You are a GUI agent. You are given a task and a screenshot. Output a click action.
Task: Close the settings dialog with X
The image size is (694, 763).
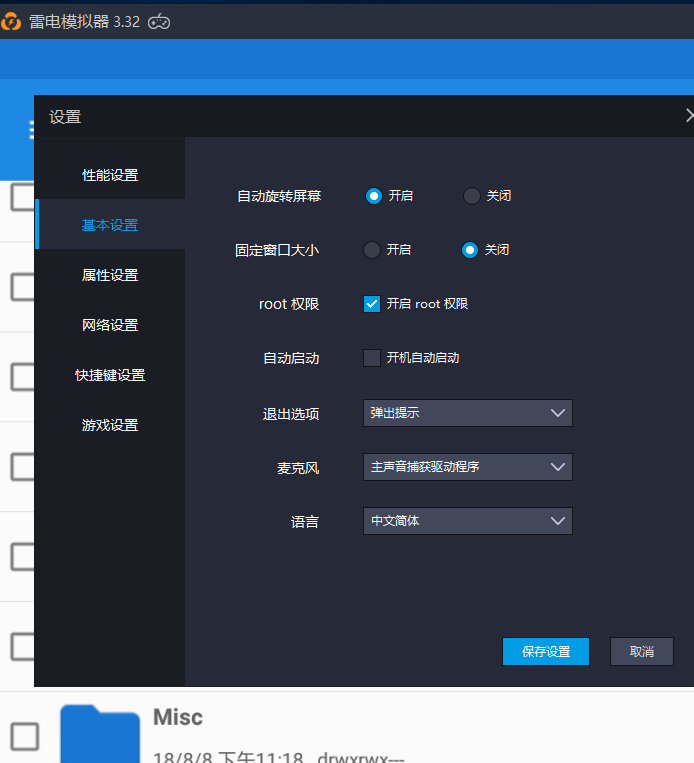pyautogui.click(x=688, y=116)
